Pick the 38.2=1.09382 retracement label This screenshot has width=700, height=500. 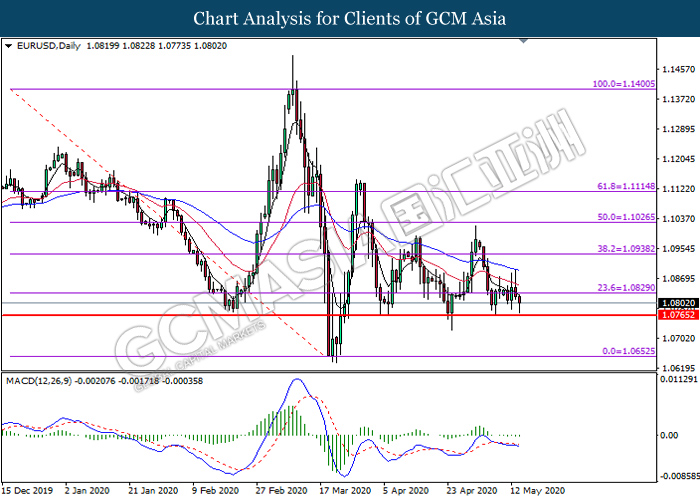(x=624, y=249)
